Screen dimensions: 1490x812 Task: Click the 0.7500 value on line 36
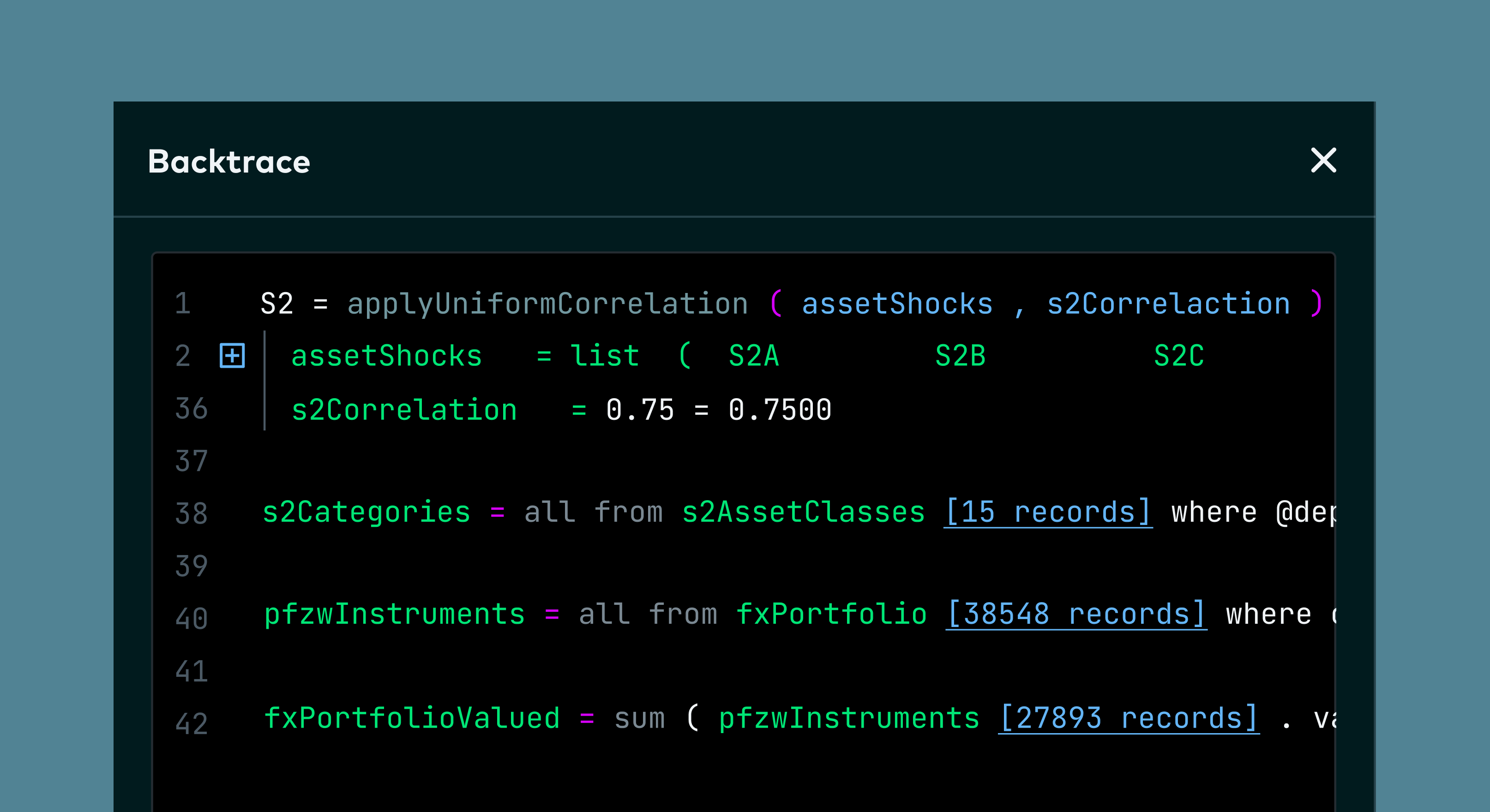tap(780, 410)
